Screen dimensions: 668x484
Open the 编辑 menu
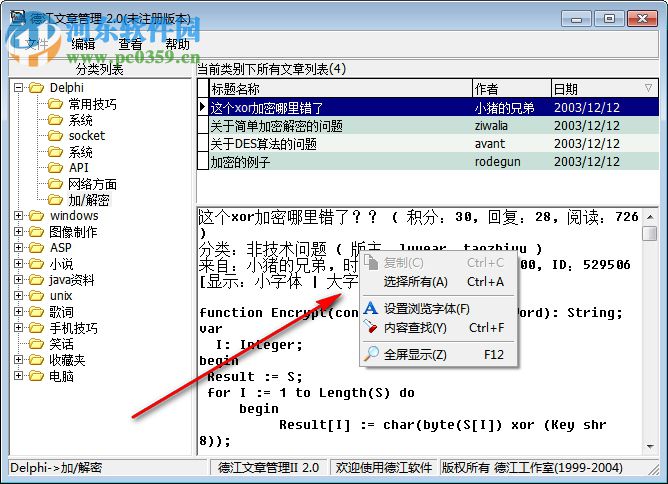[83, 44]
